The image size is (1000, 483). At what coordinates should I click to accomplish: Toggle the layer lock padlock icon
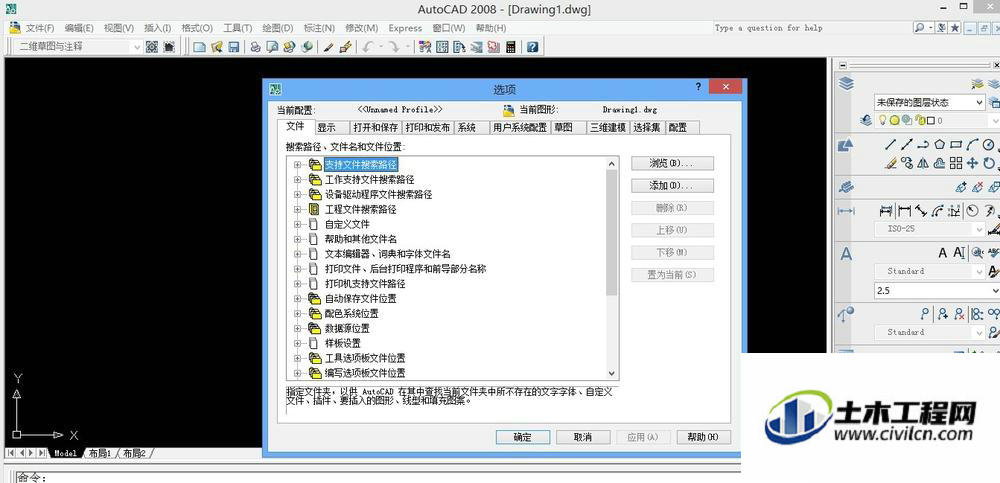click(919, 120)
